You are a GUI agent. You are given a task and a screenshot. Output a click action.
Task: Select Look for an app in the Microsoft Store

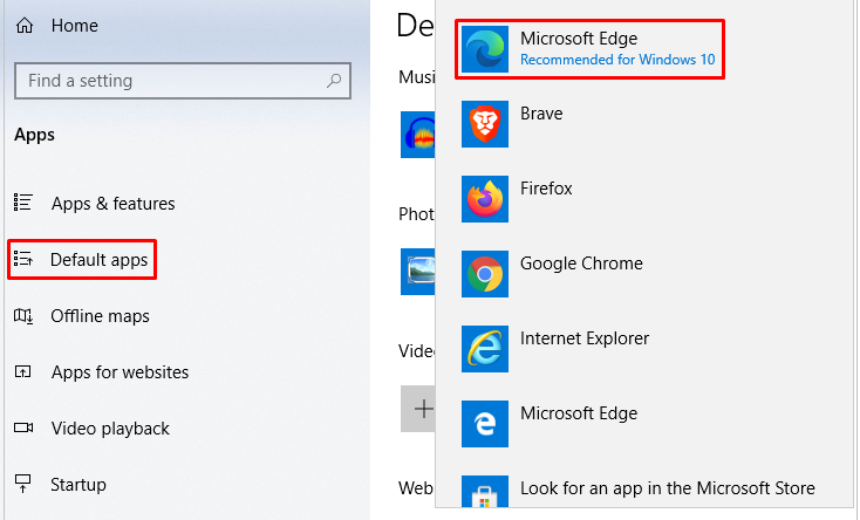coord(667,488)
